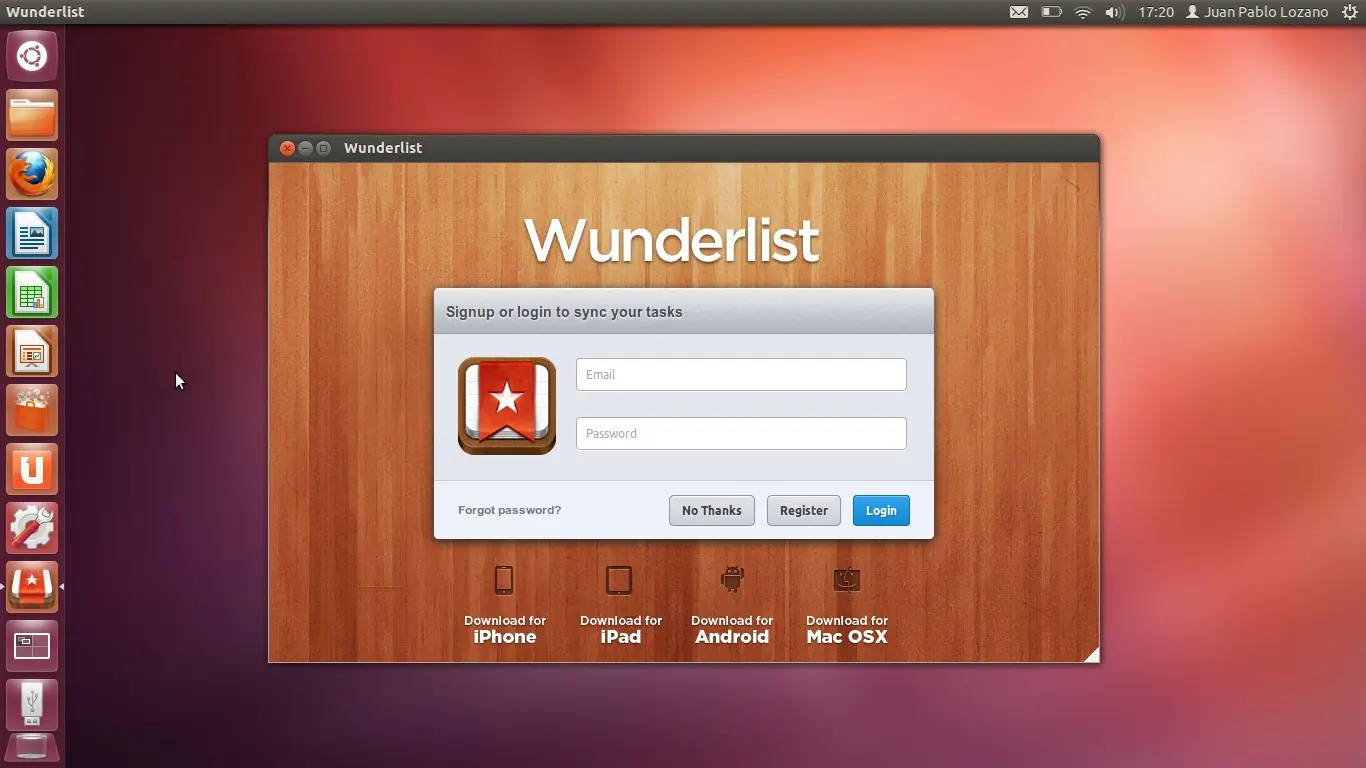
Task: Launch Ubuntu One from the launcher
Action: click(32, 469)
